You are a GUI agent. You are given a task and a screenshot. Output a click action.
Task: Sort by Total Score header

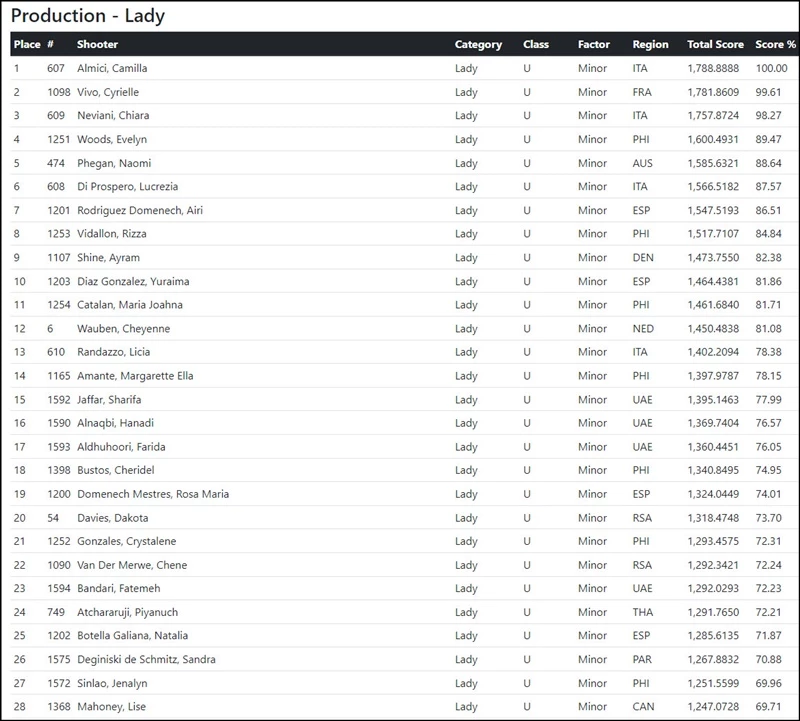coord(715,45)
